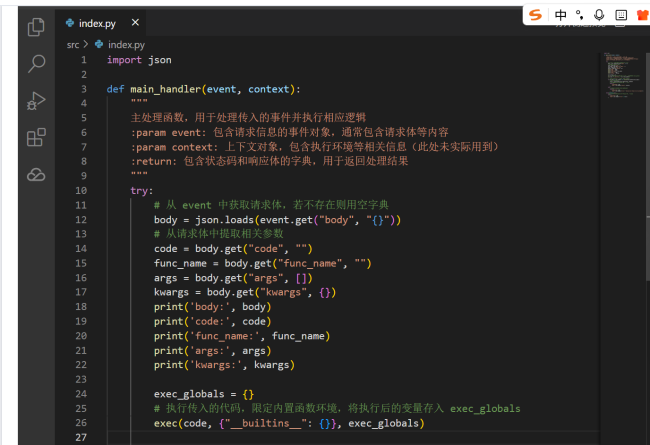650x445 pixels.
Task: Click print('args:', args) line
Action: pos(213,351)
